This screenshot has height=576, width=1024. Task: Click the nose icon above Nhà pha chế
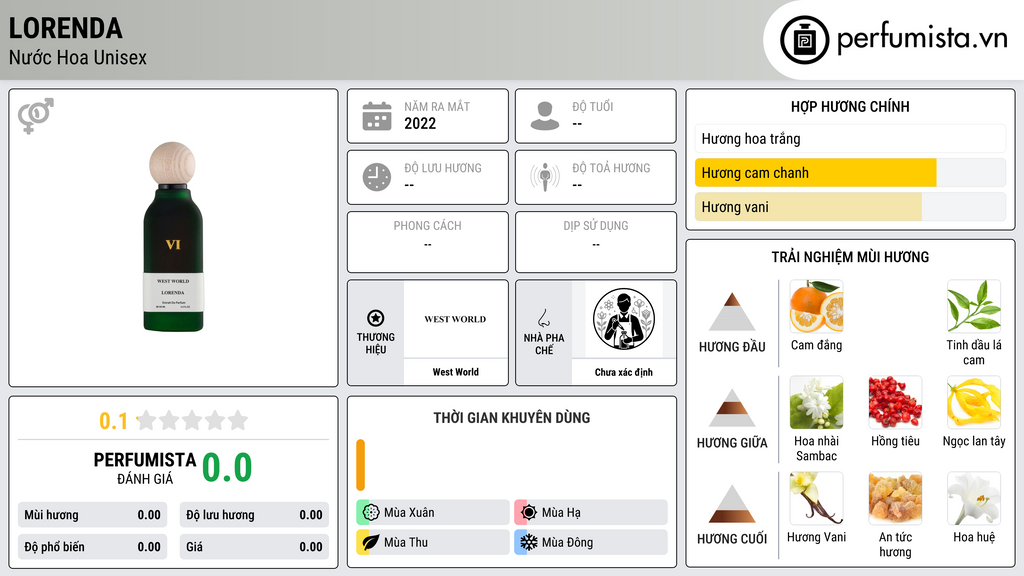pos(543,318)
